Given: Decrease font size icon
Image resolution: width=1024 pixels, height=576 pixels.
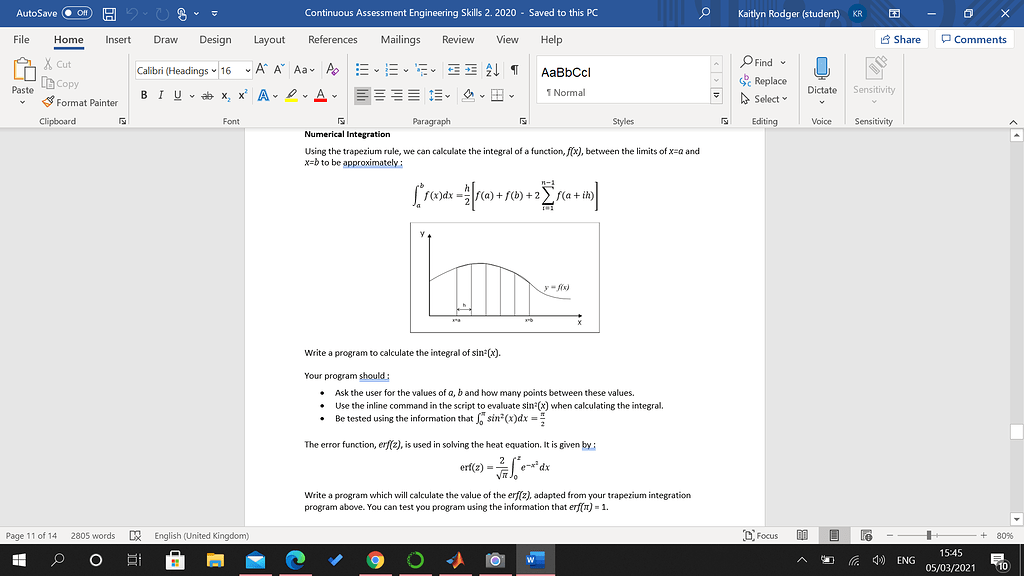Looking at the screenshot, I should pos(279,69).
